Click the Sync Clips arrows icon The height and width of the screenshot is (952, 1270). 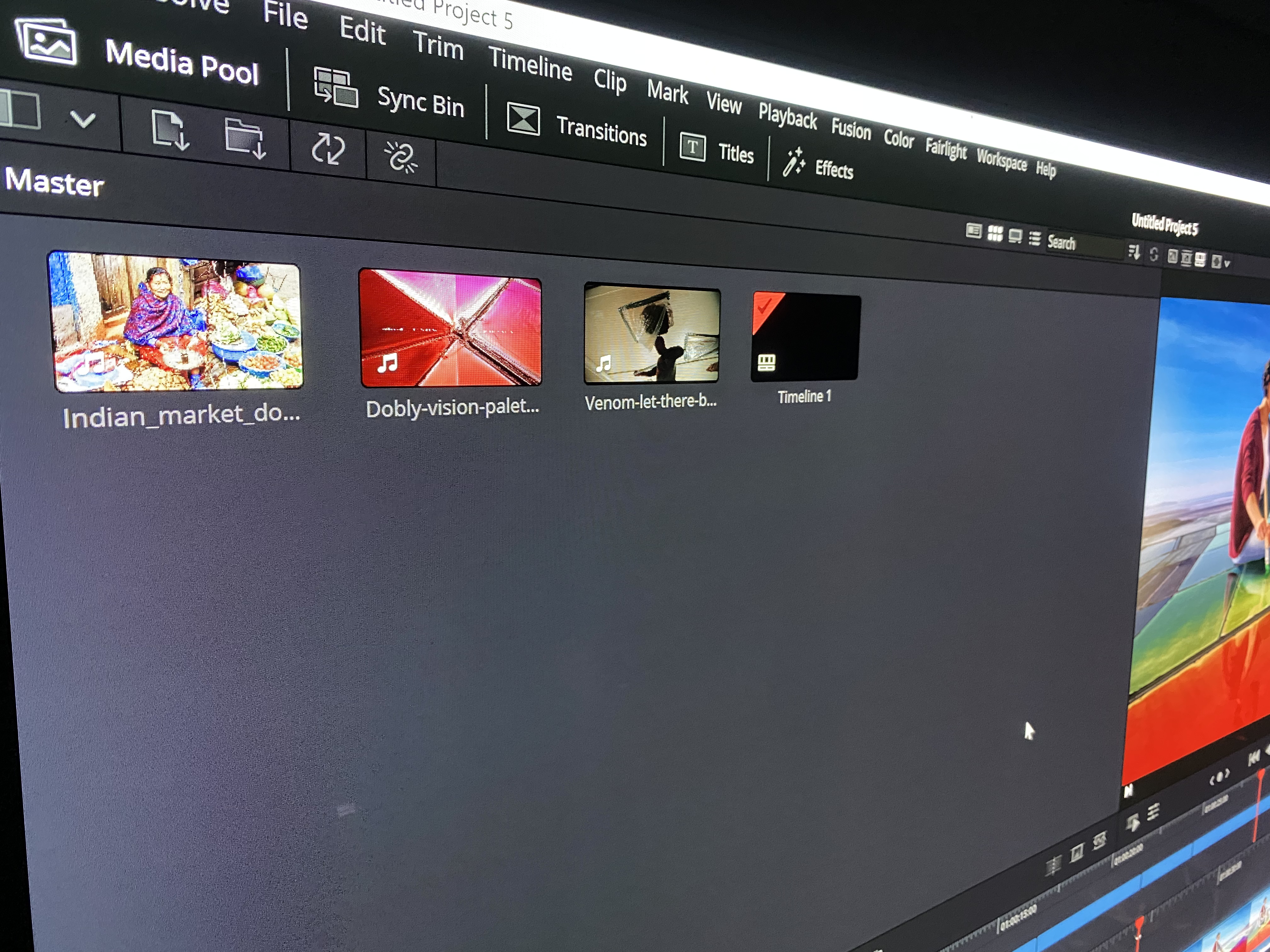(x=329, y=149)
